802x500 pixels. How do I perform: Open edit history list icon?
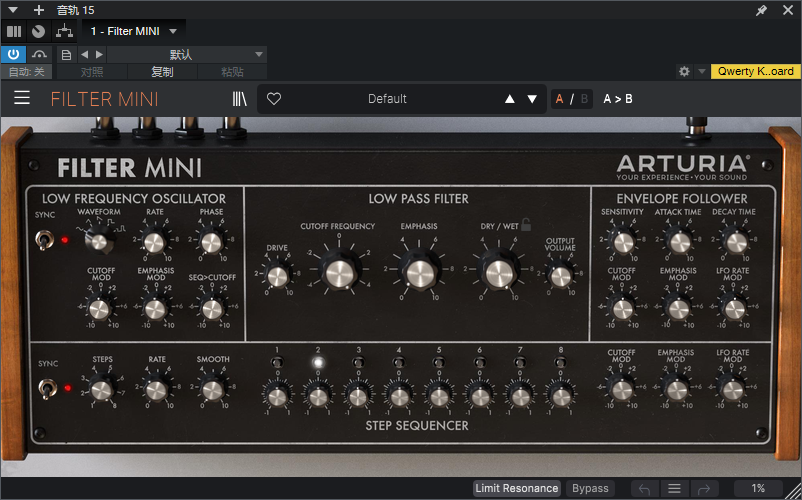pos(674,489)
